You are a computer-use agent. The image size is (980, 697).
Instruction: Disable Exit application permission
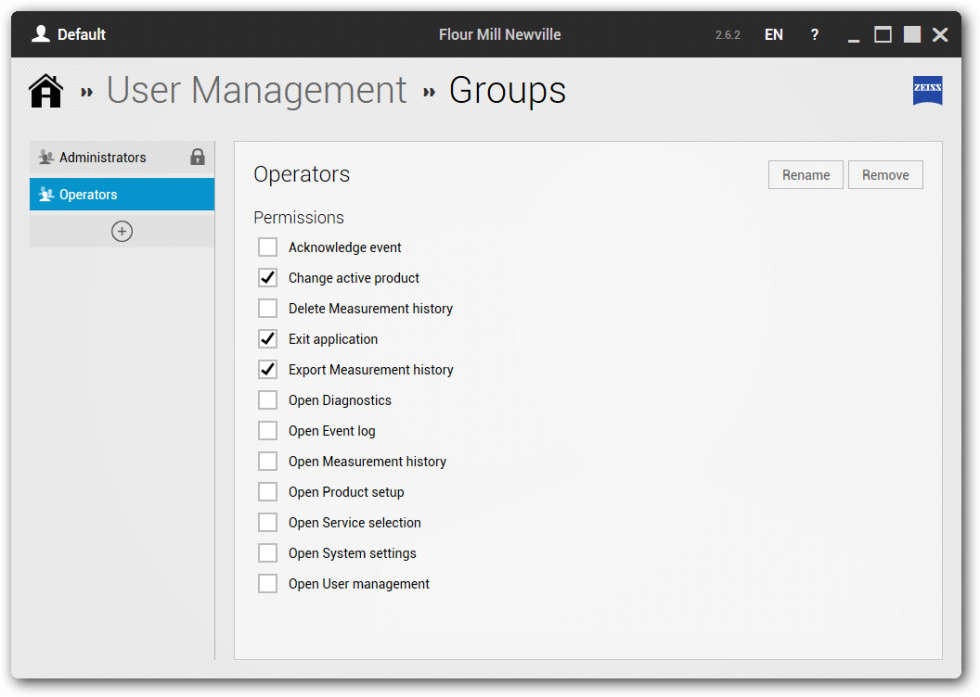tap(268, 339)
